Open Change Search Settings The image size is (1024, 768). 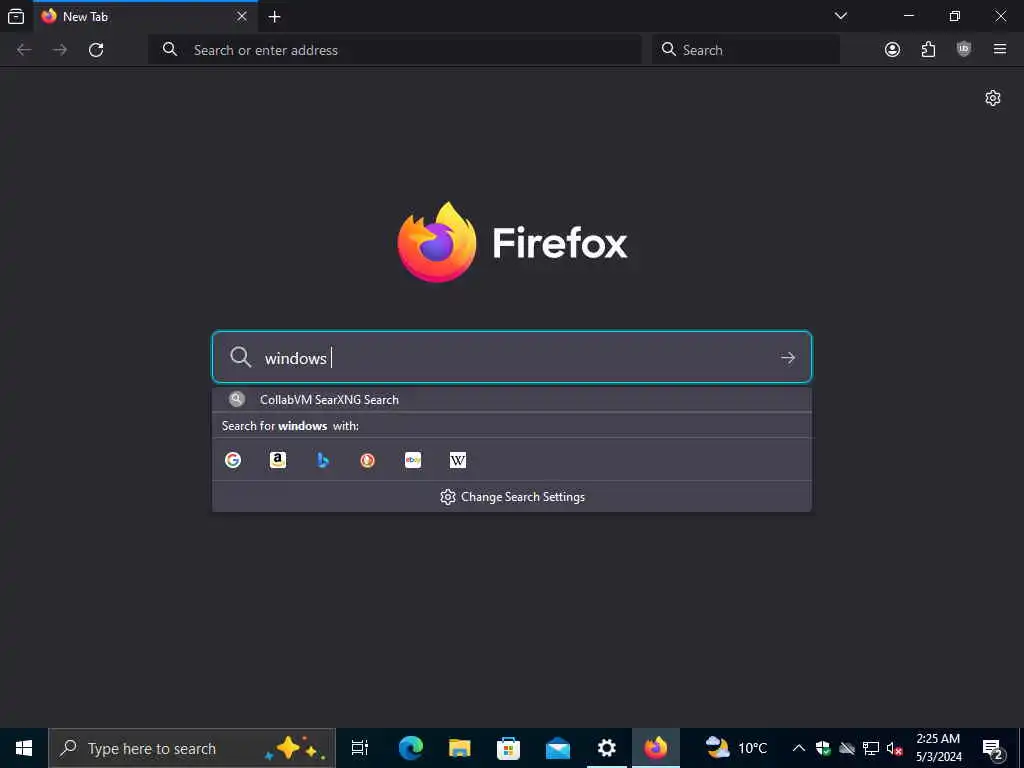513,497
